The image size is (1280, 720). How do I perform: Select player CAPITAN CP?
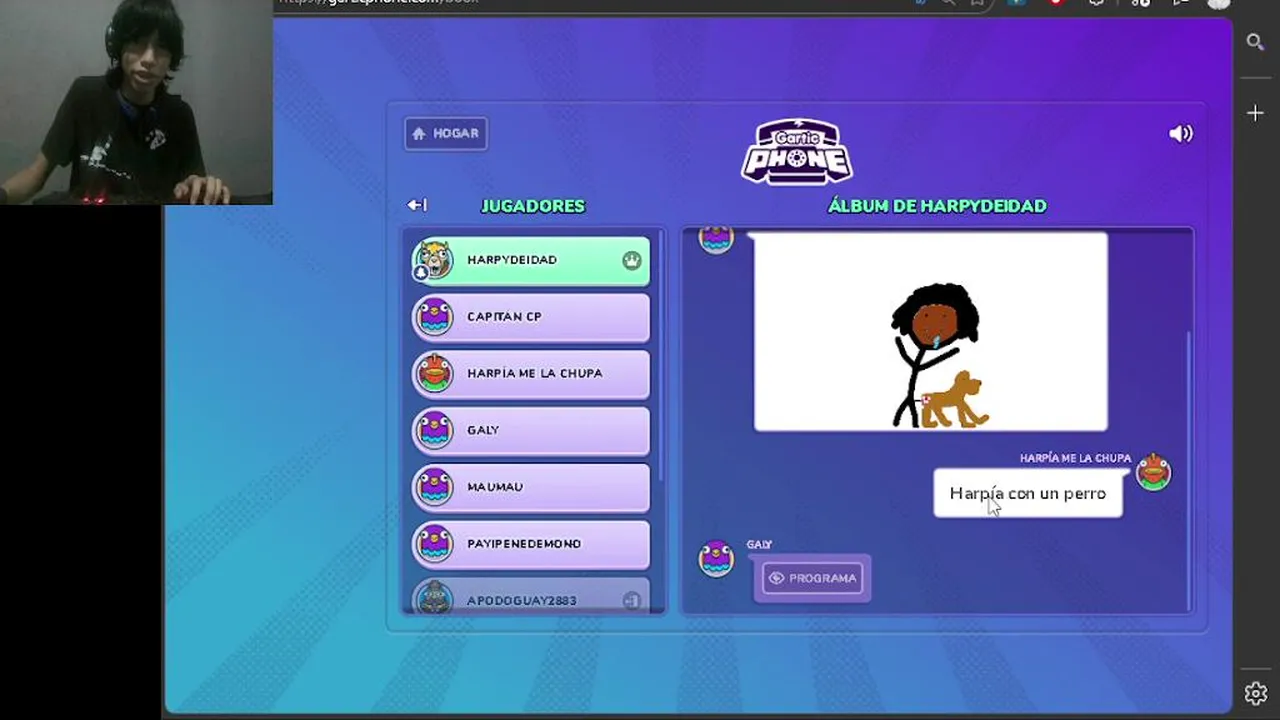531,317
